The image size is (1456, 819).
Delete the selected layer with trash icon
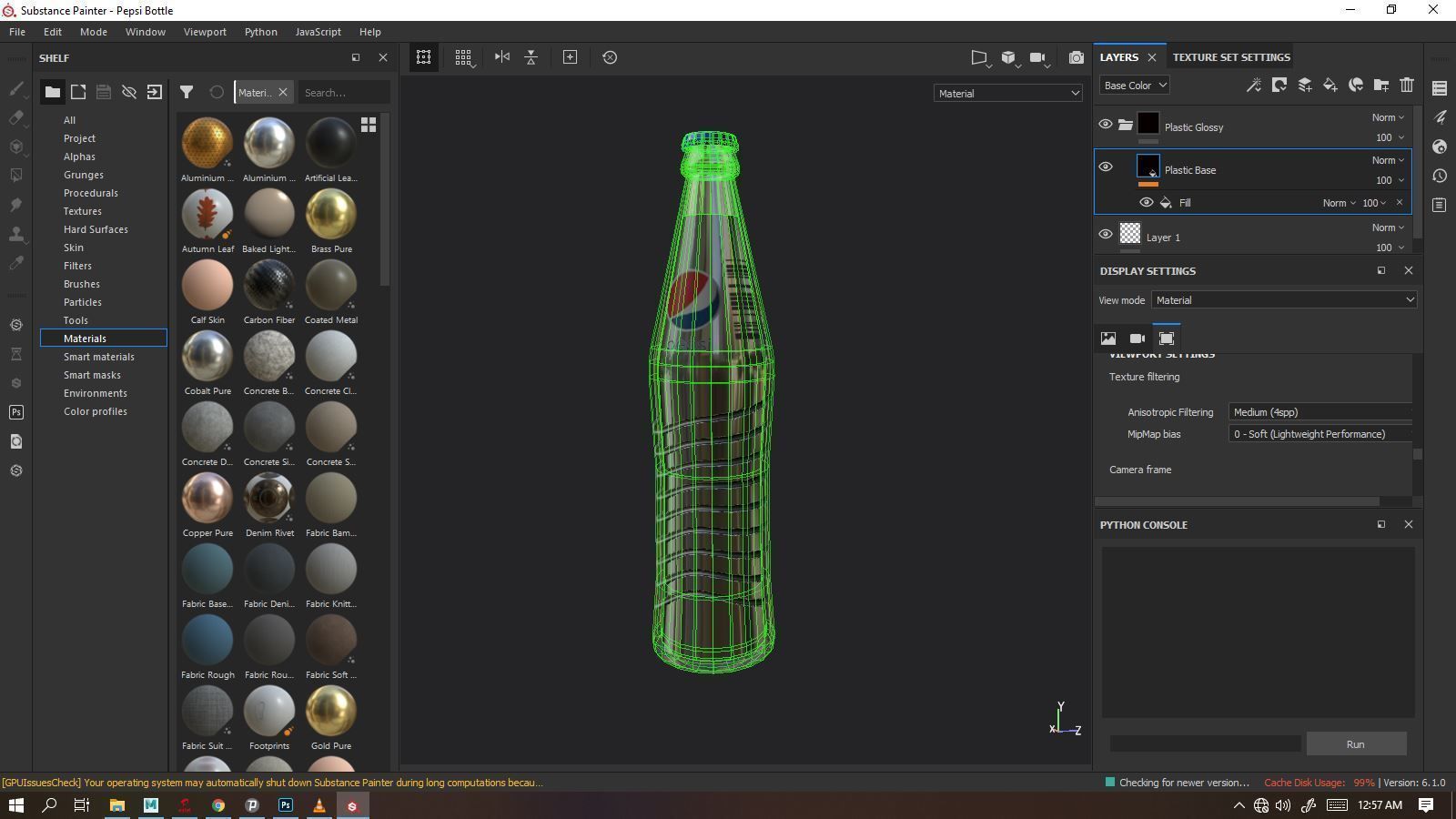[x=1407, y=85]
